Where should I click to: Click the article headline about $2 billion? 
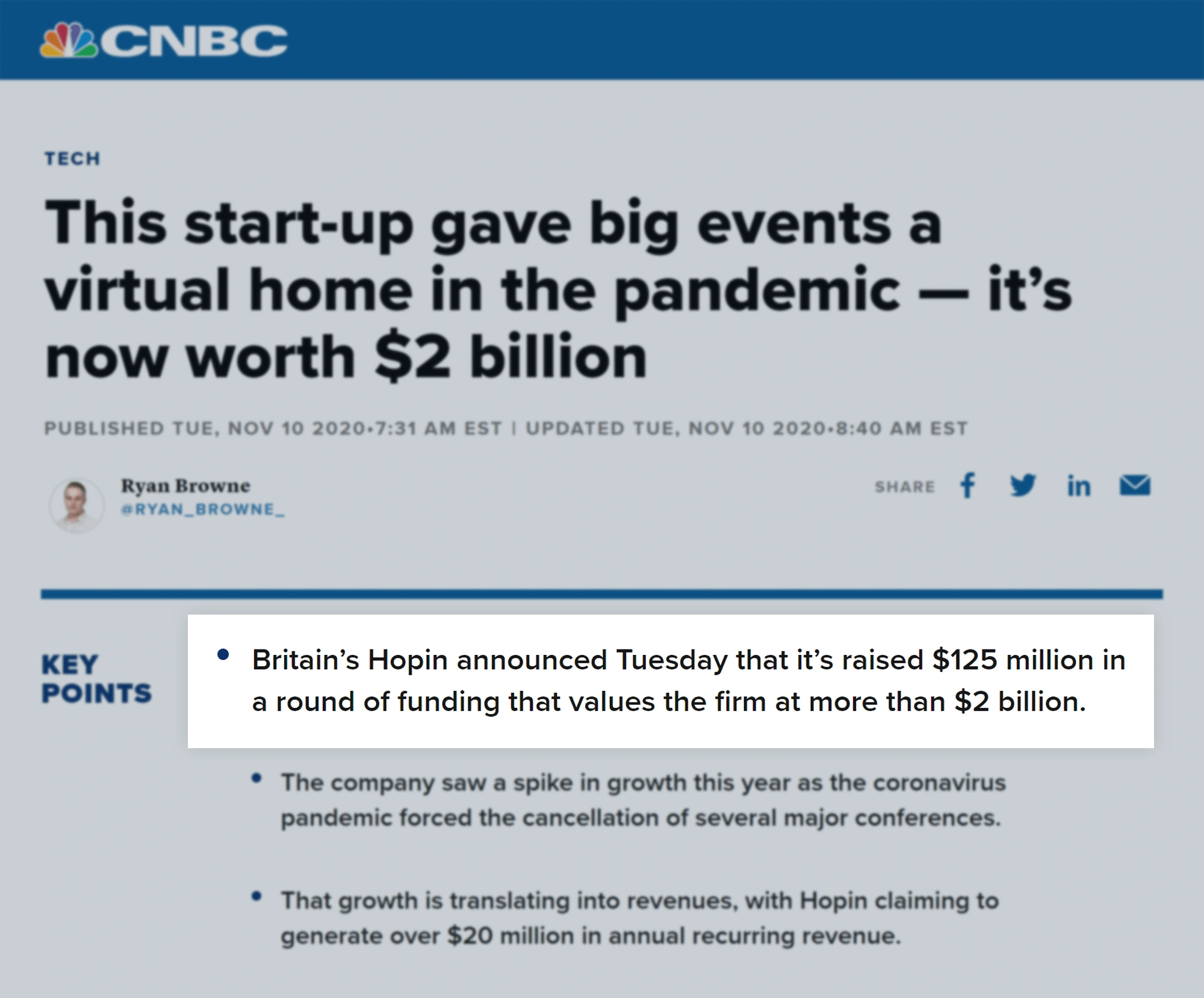[x=557, y=290]
